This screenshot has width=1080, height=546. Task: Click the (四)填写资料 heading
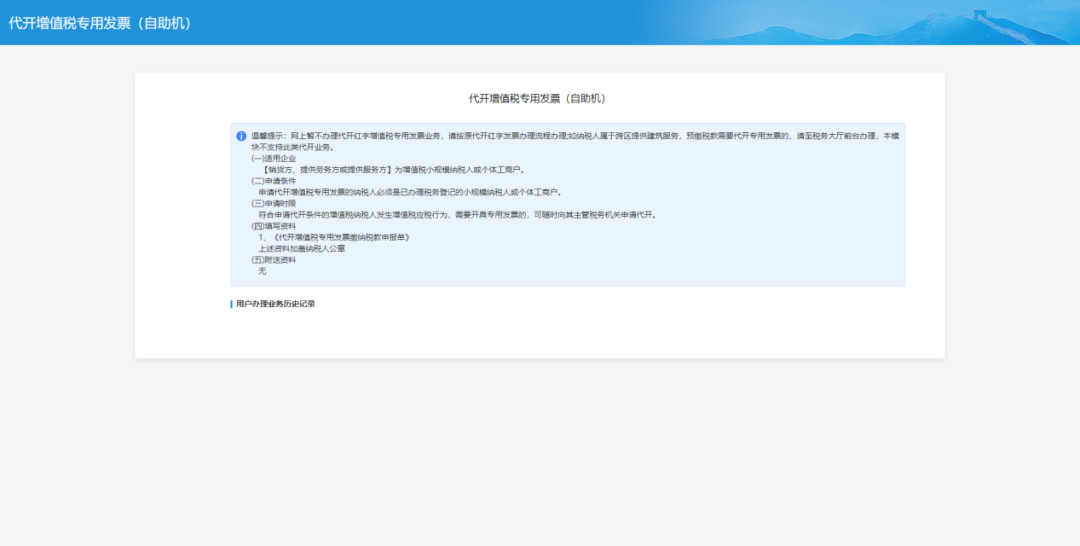(273, 226)
